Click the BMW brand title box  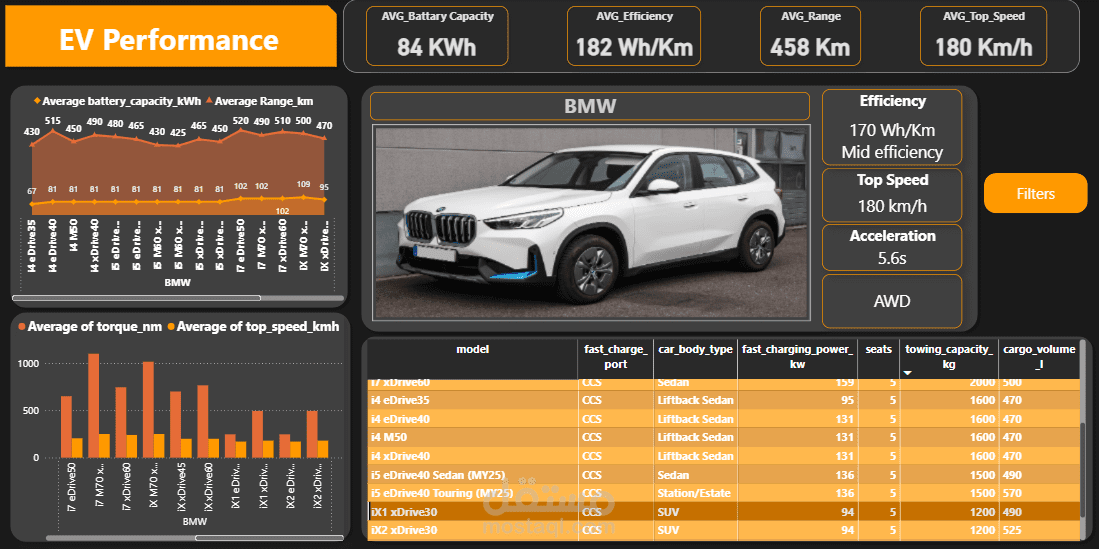click(589, 106)
